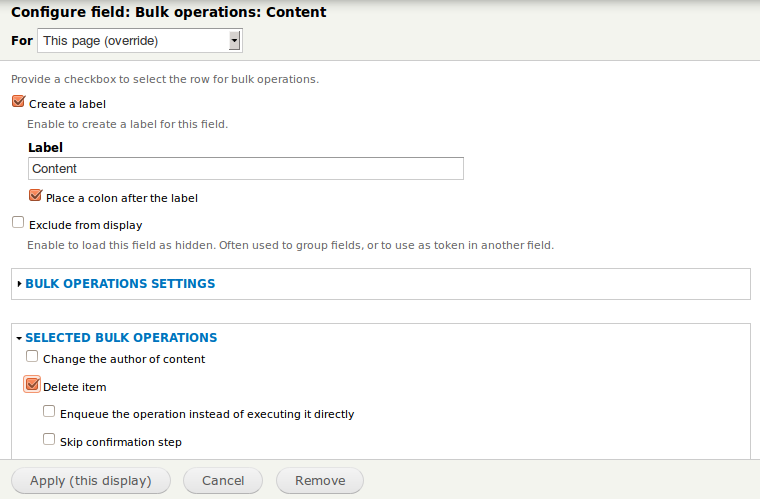Click into the Label text field containing 'Content'
760x499 pixels.
(x=245, y=169)
